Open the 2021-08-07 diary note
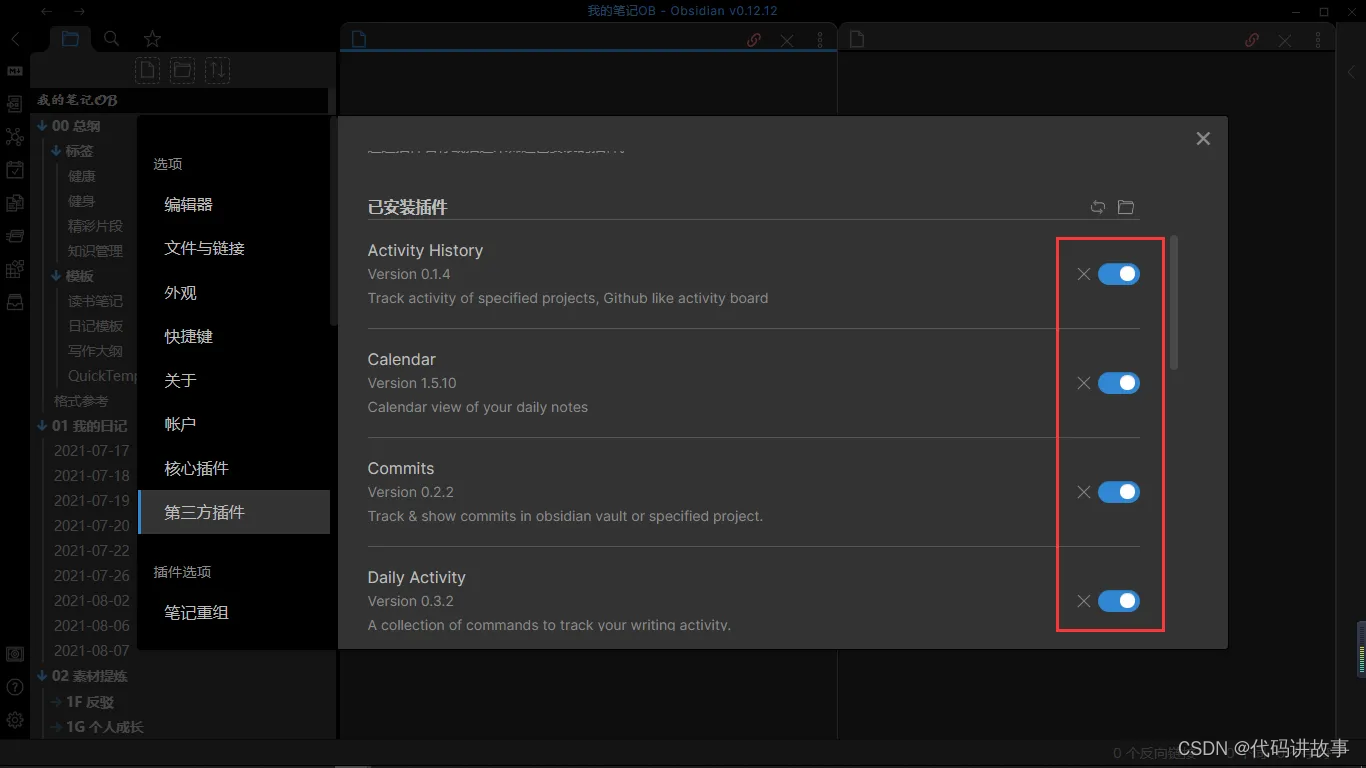Screen dimensions: 1366x768 pos(92,651)
